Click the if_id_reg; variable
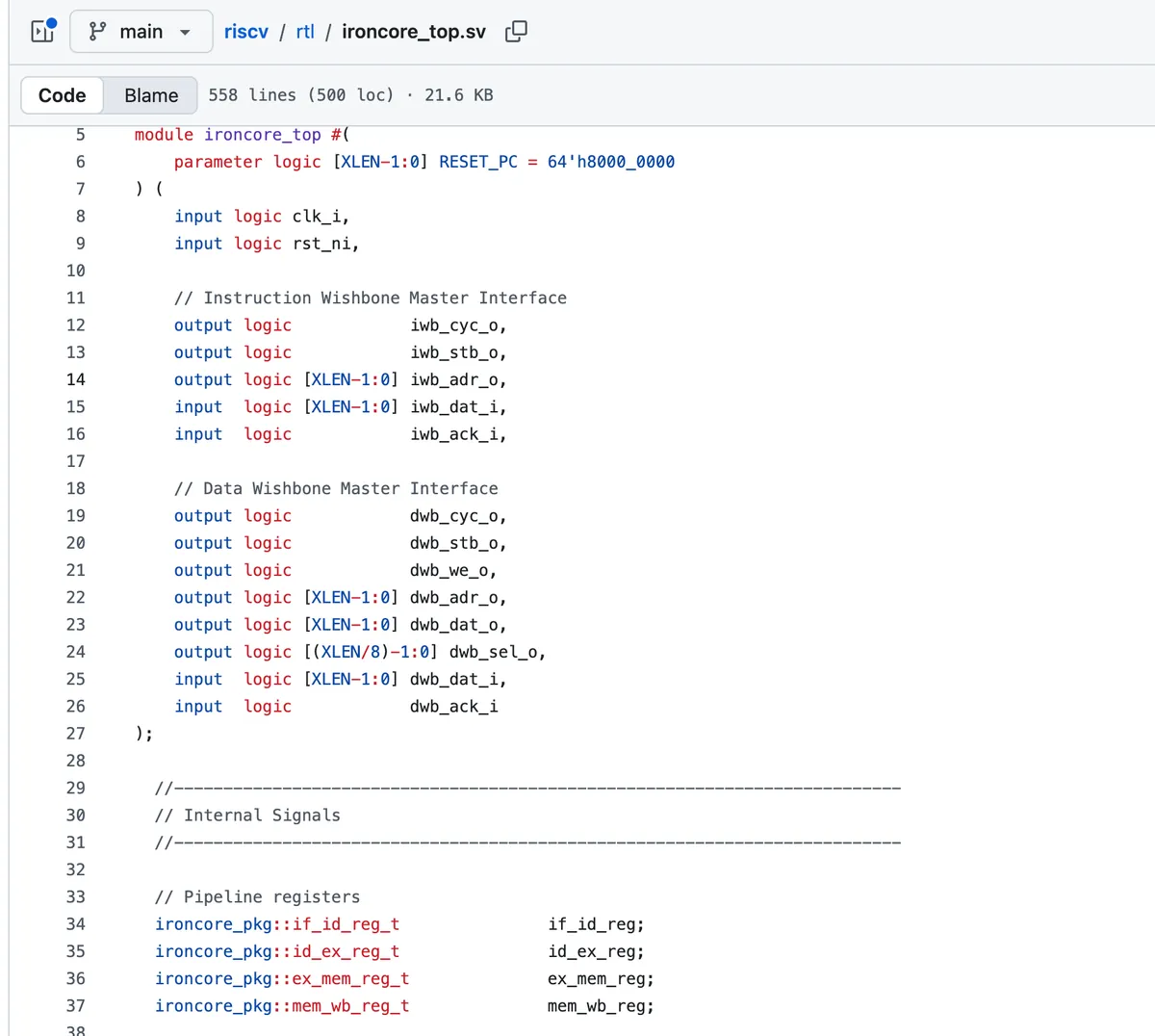This screenshot has height=1036, width=1155. click(596, 924)
